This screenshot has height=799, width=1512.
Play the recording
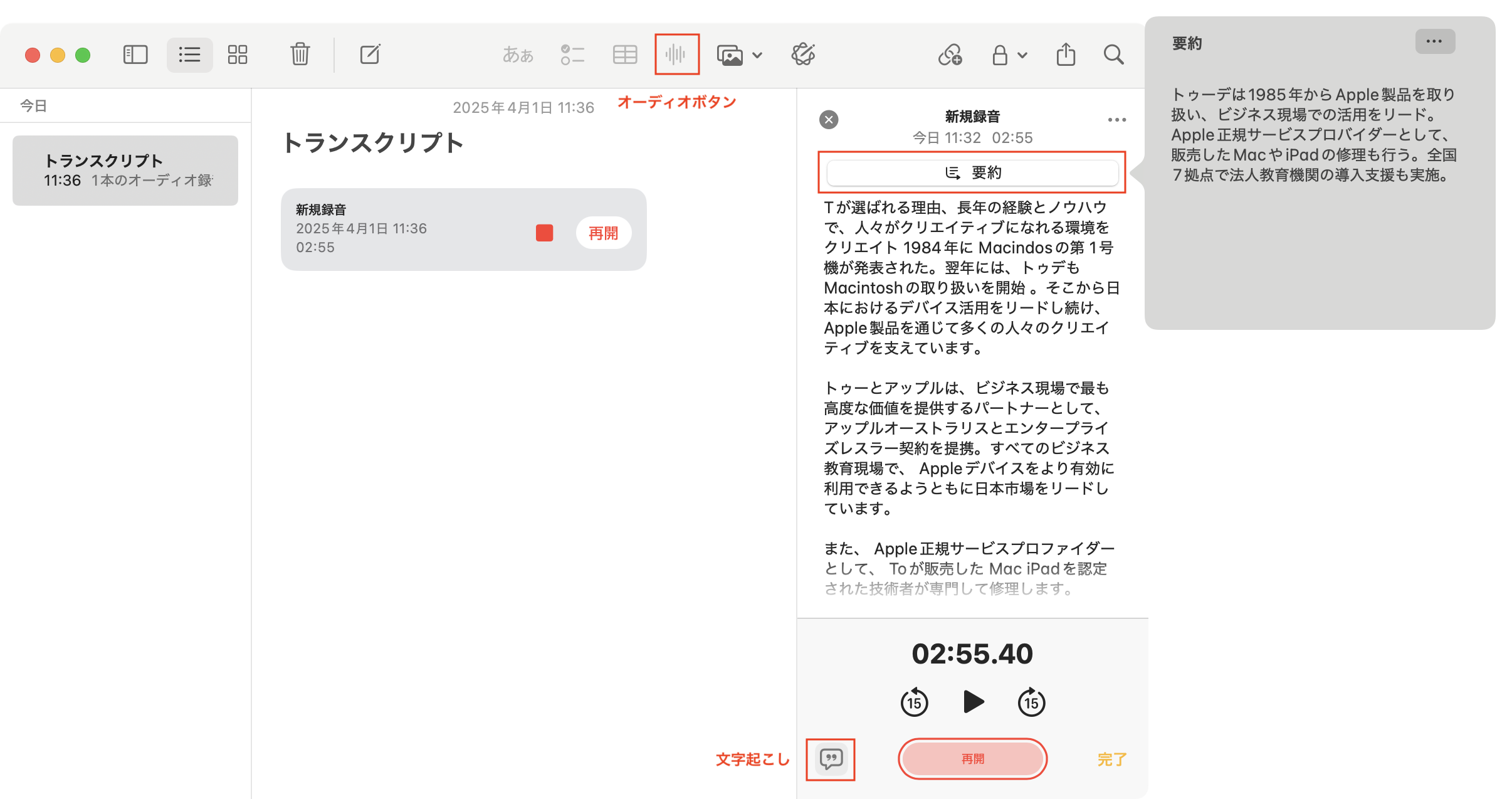point(973,702)
